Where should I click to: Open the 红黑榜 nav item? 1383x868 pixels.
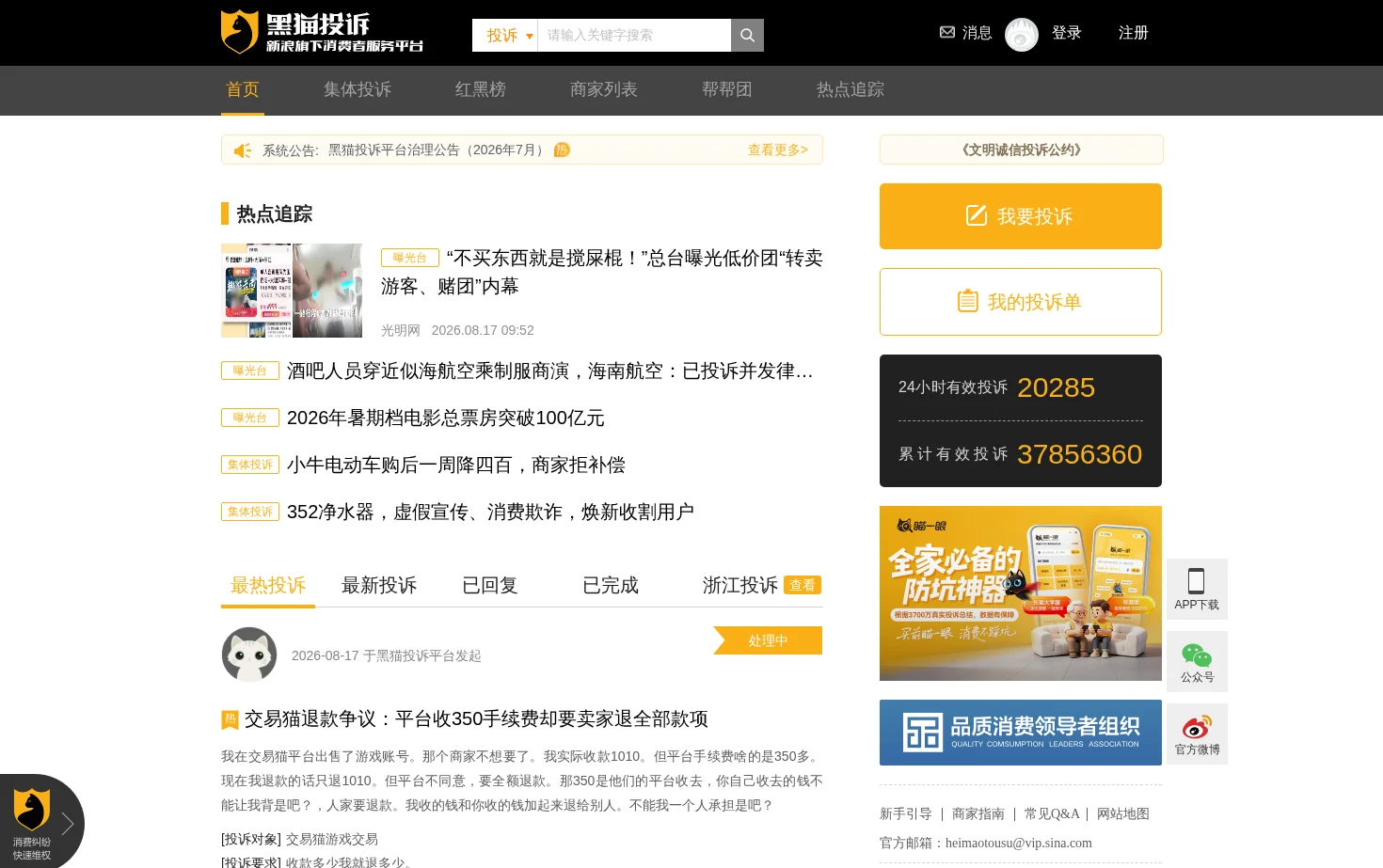point(480,89)
